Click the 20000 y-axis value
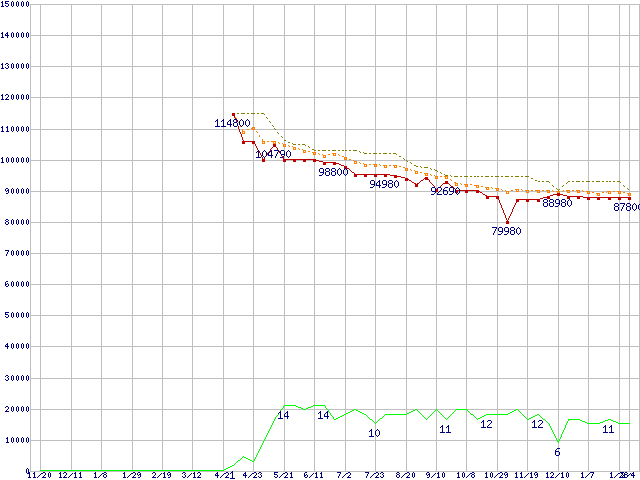This screenshot has height=480, width=640. pos(18,409)
